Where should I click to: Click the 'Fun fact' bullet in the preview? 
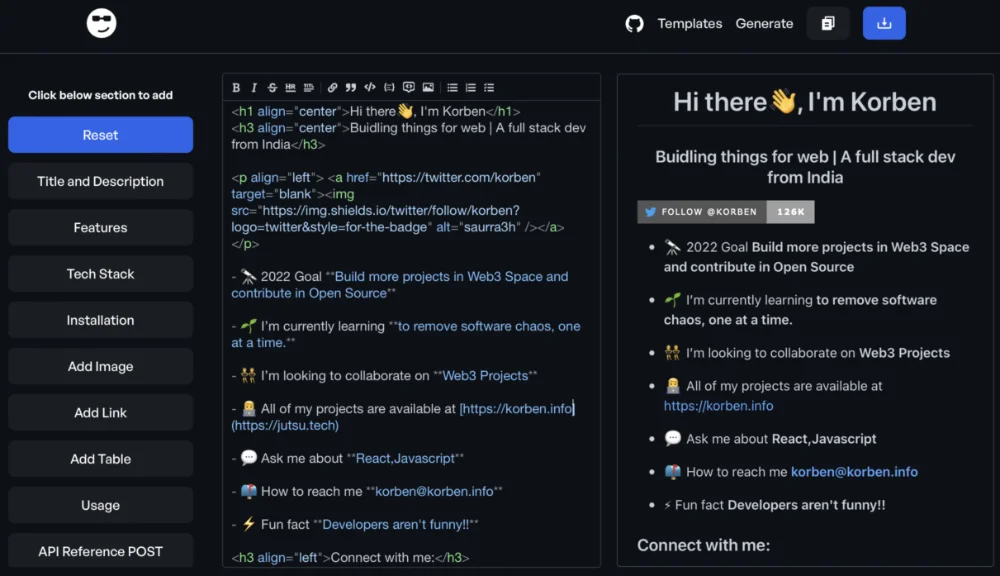(774, 505)
